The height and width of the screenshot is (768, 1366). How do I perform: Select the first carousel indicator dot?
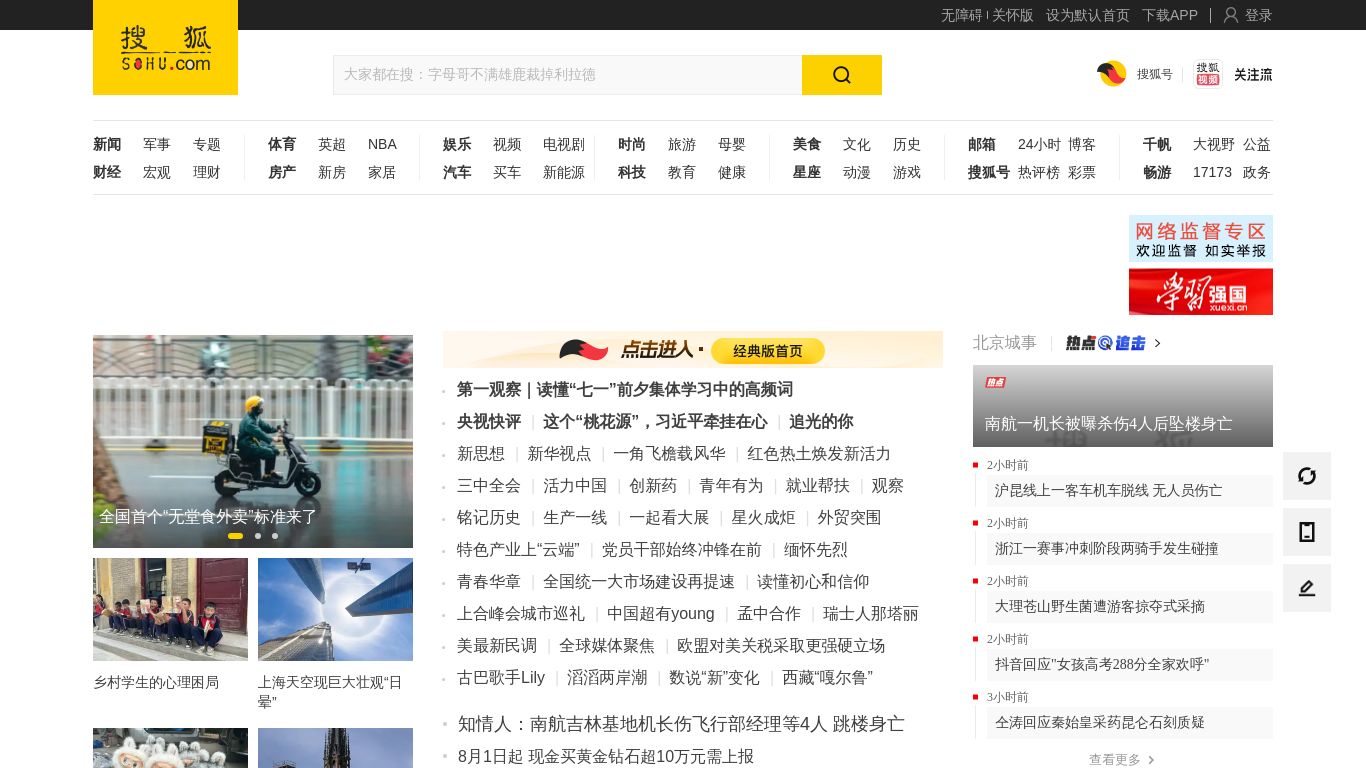coord(235,536)
